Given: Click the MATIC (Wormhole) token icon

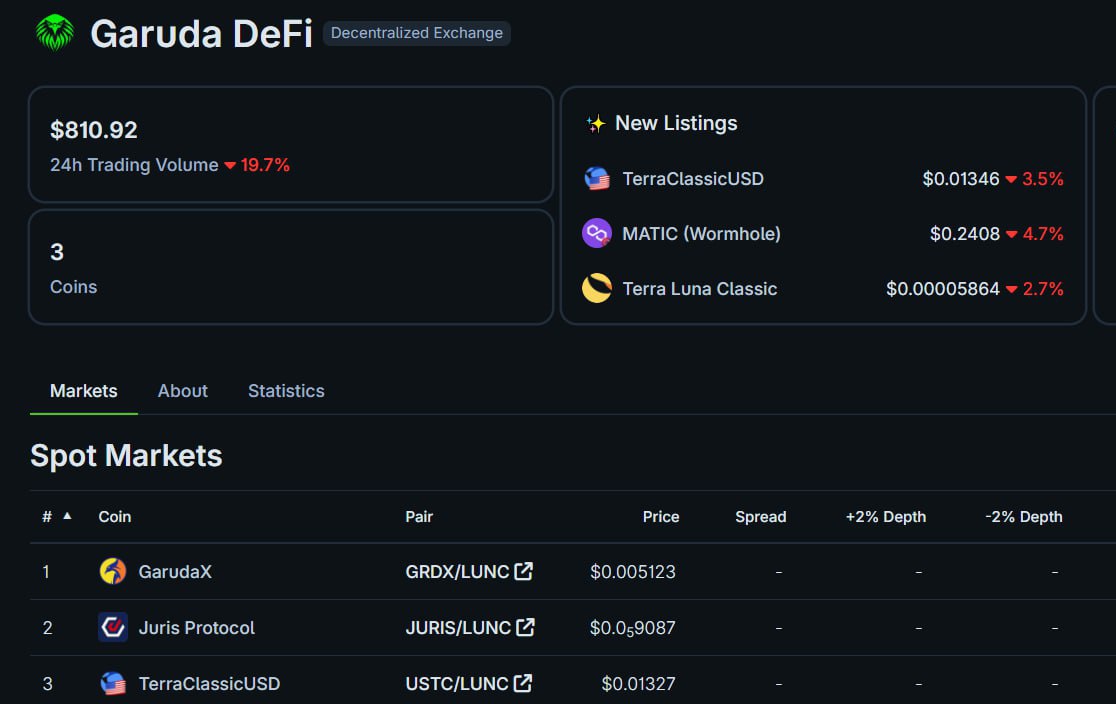Looking at the screenshot, I should 597,233.
